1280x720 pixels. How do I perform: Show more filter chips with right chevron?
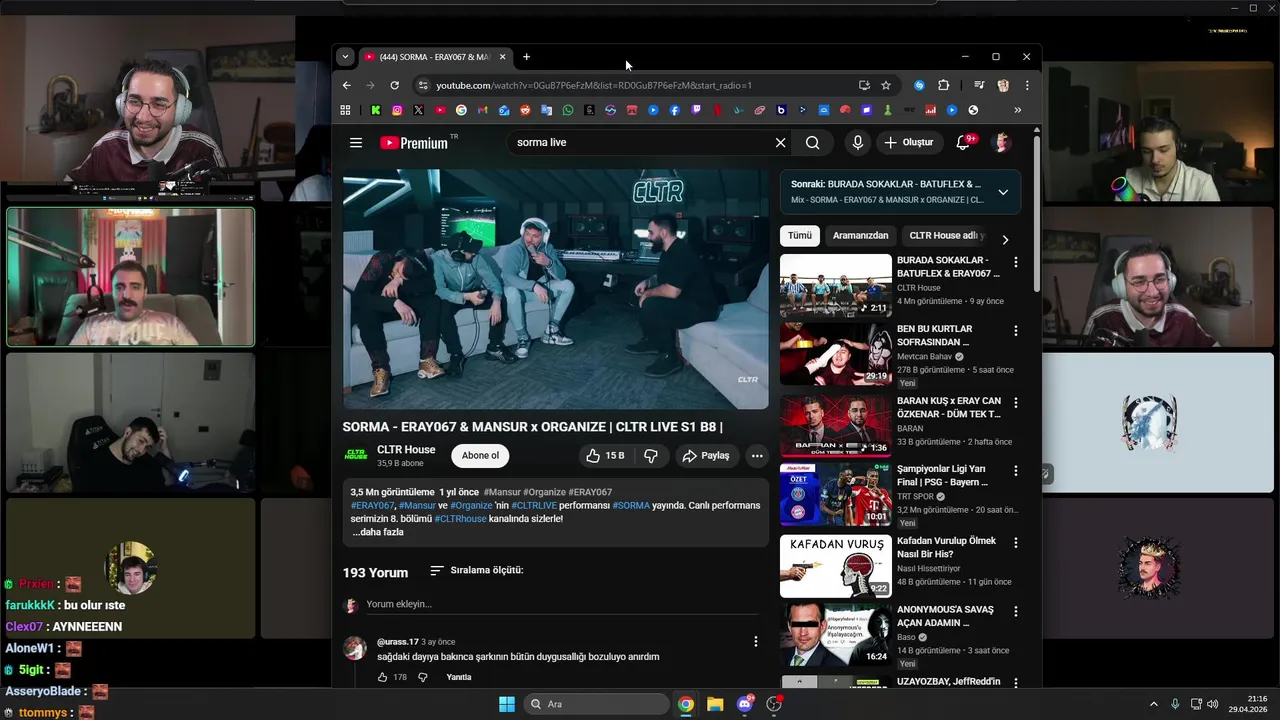point(1005,239)
